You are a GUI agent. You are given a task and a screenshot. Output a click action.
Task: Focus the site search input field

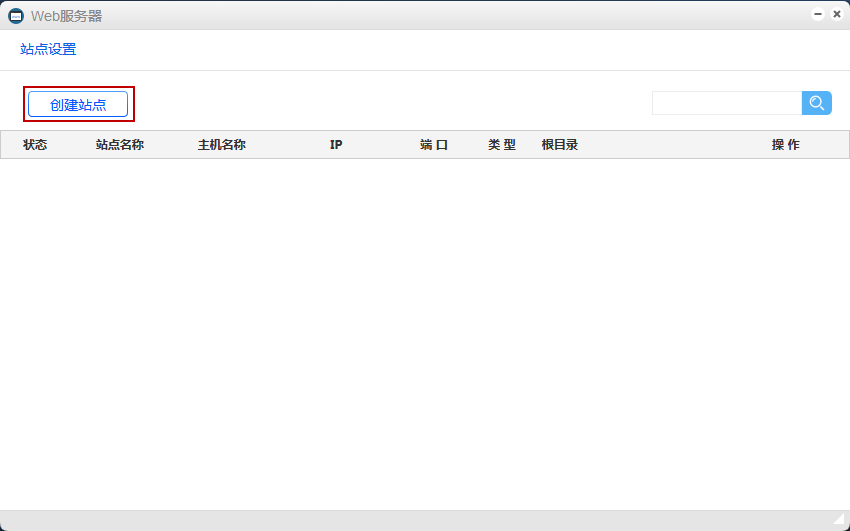pyautogui.click(x=727, y=103)
